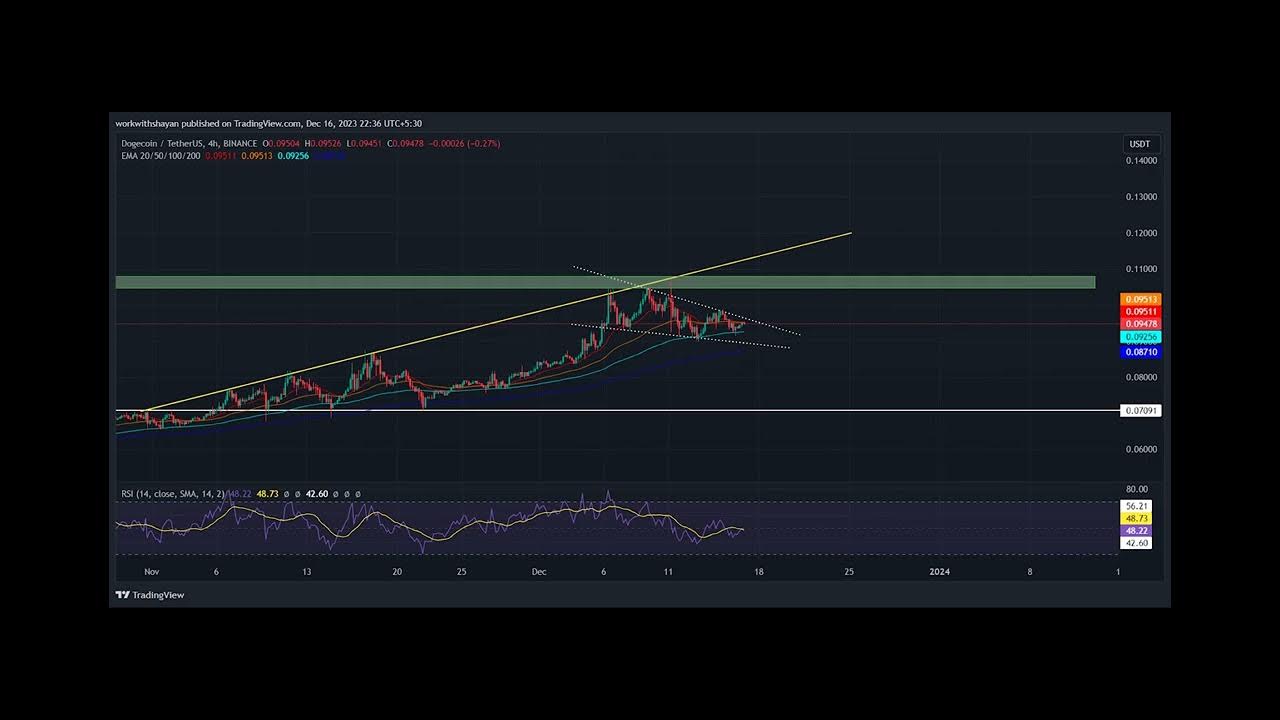
Task: Click the 2024 label on time axis
Action: [939, 572]
